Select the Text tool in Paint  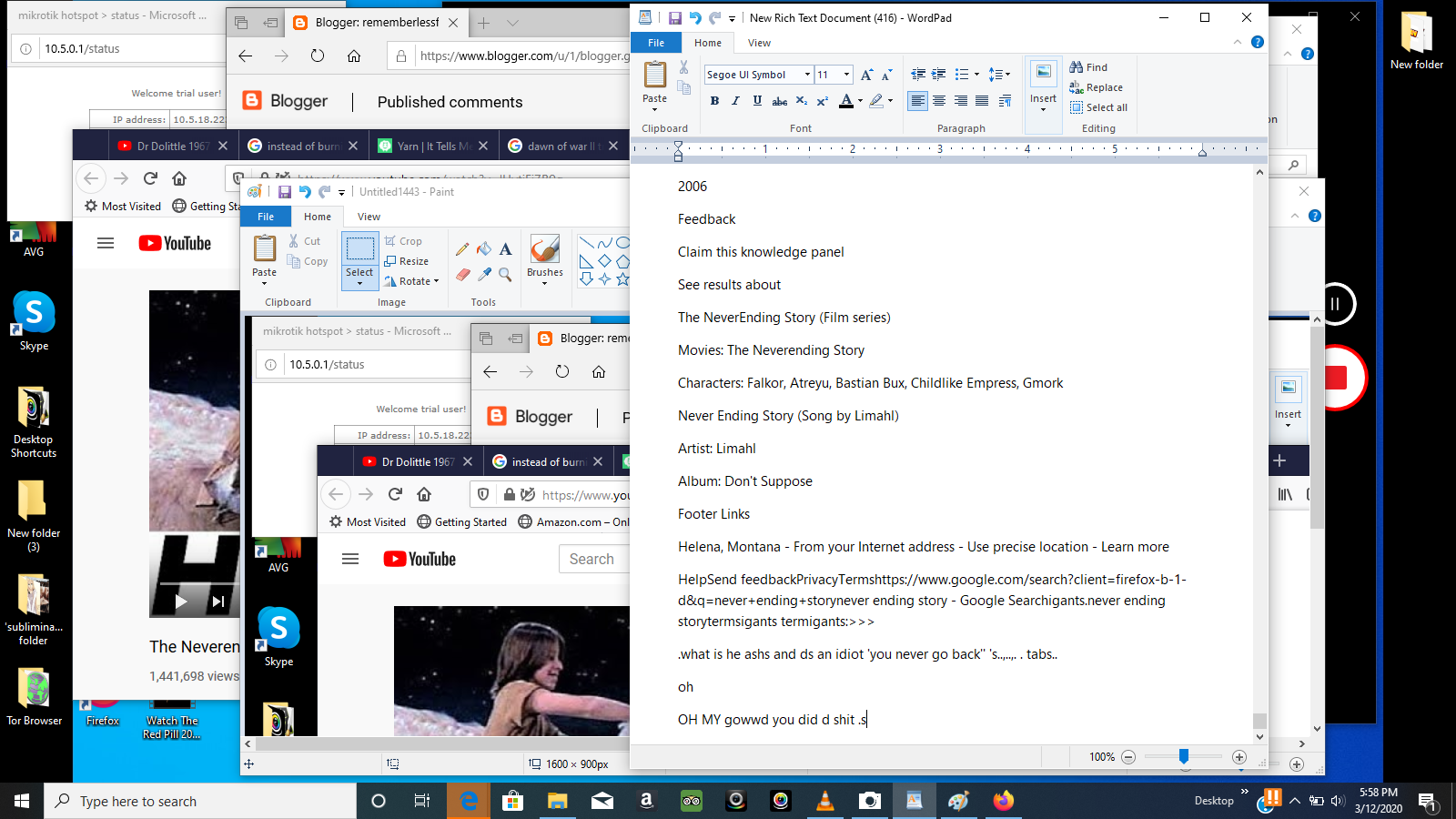click(x=505, y=248)
